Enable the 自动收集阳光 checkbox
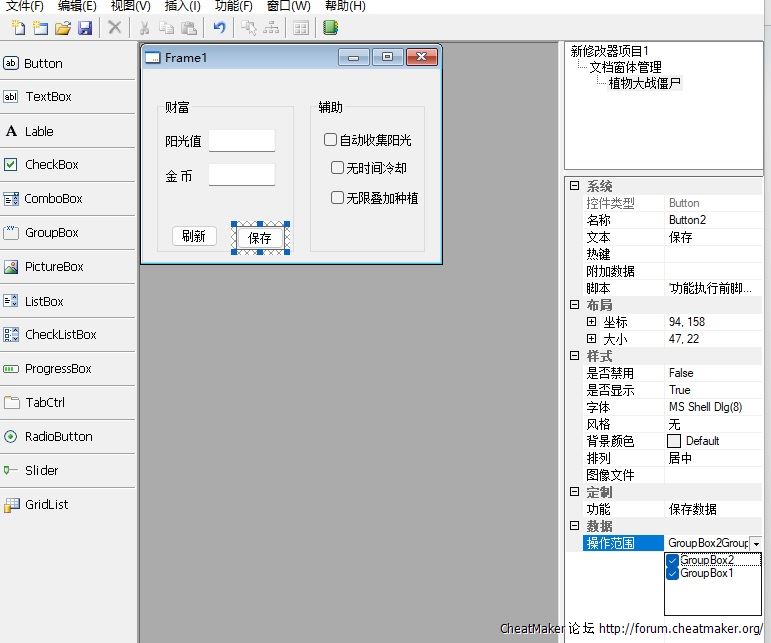This screenshot has height=643, width=771. tap(331, 140)
